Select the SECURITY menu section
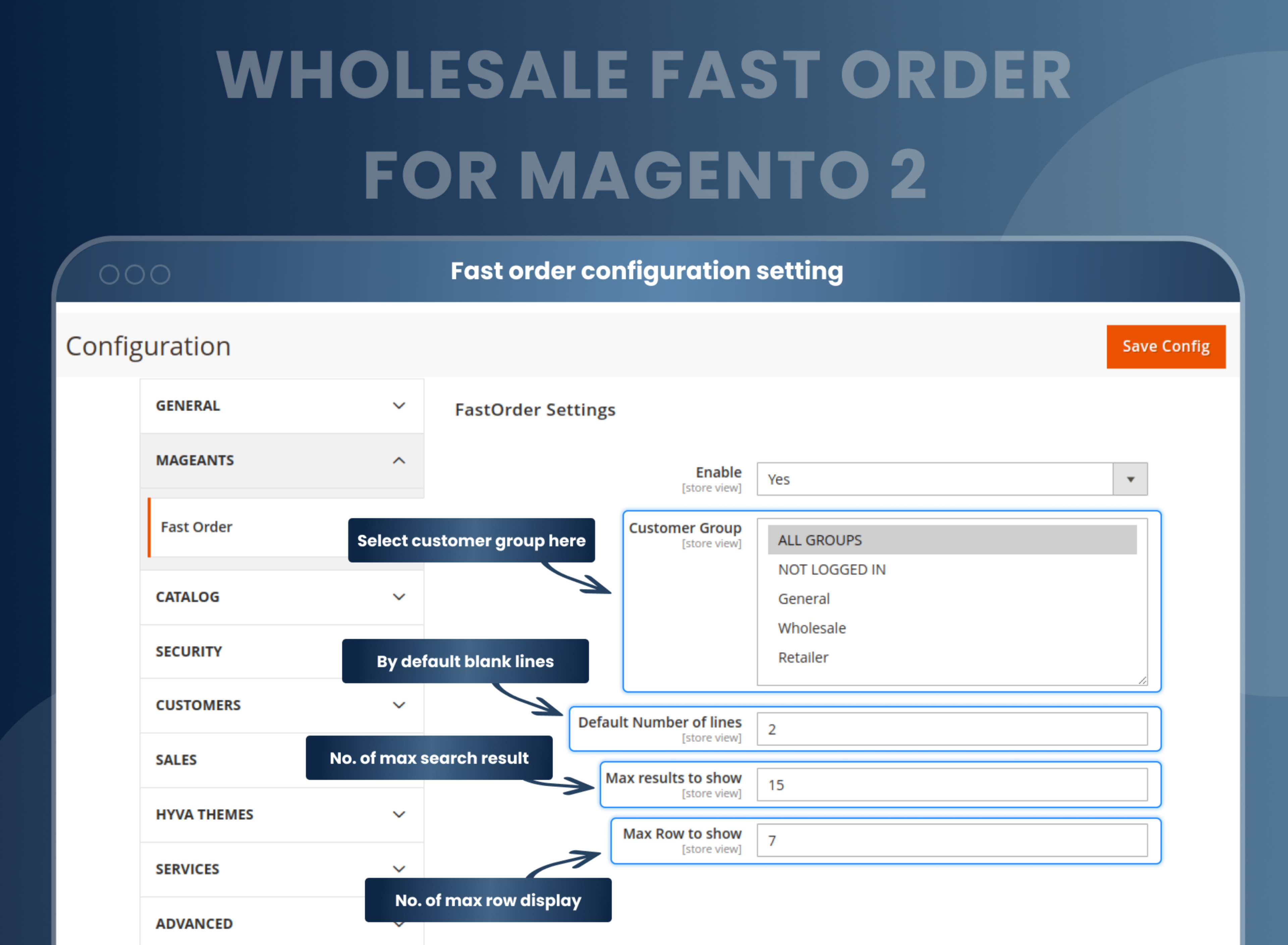 tap(189, 651)
